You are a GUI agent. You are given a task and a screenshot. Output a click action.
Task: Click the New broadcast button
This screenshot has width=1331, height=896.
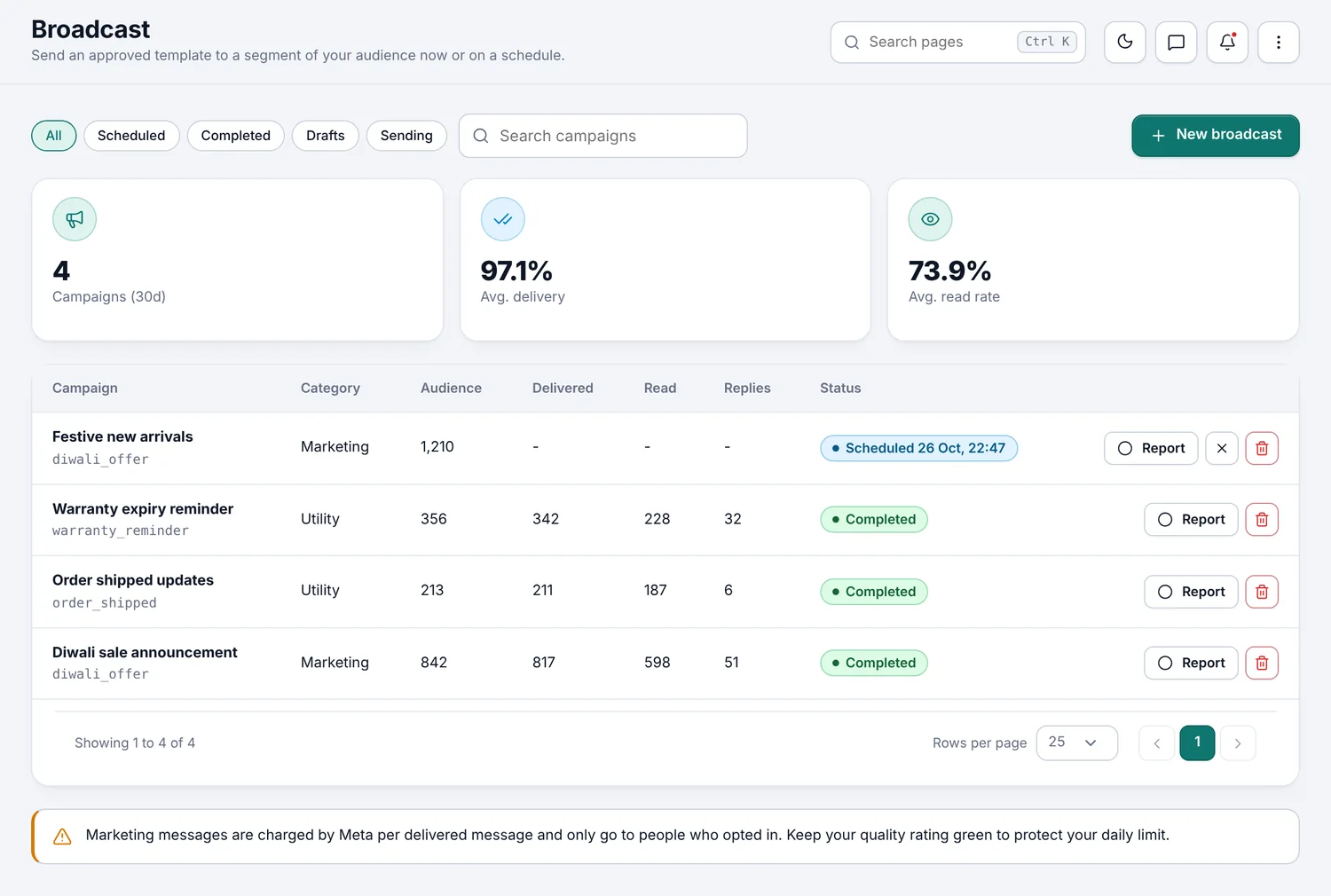[1216, 136]
